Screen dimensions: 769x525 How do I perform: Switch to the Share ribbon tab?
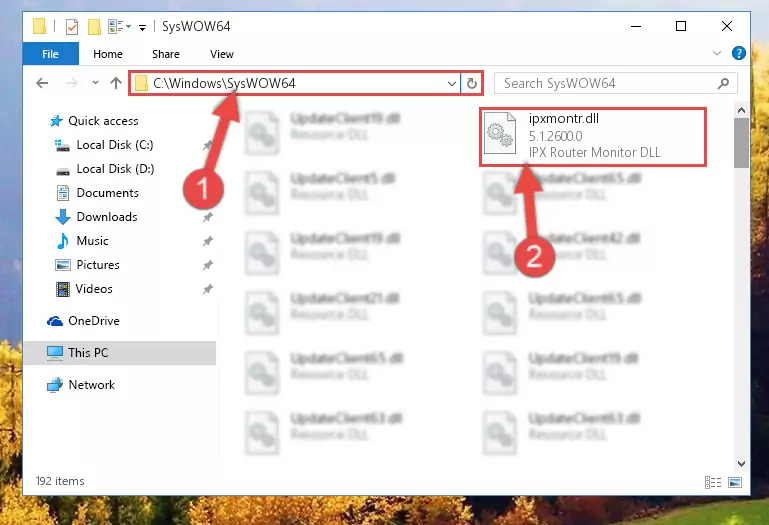tap(166, 54)
